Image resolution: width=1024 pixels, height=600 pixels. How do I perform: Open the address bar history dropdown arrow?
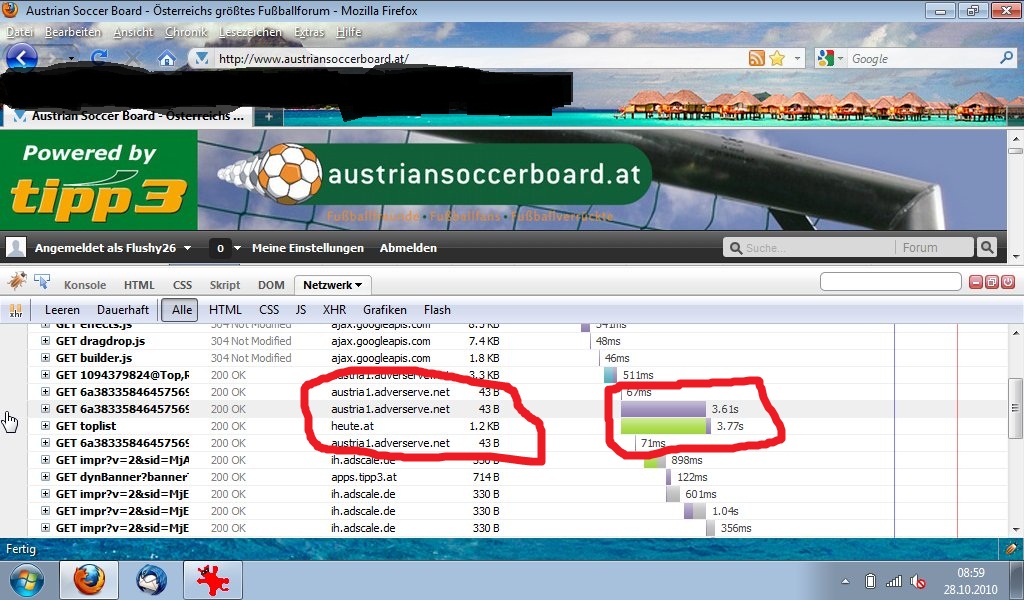pos(797,58)
